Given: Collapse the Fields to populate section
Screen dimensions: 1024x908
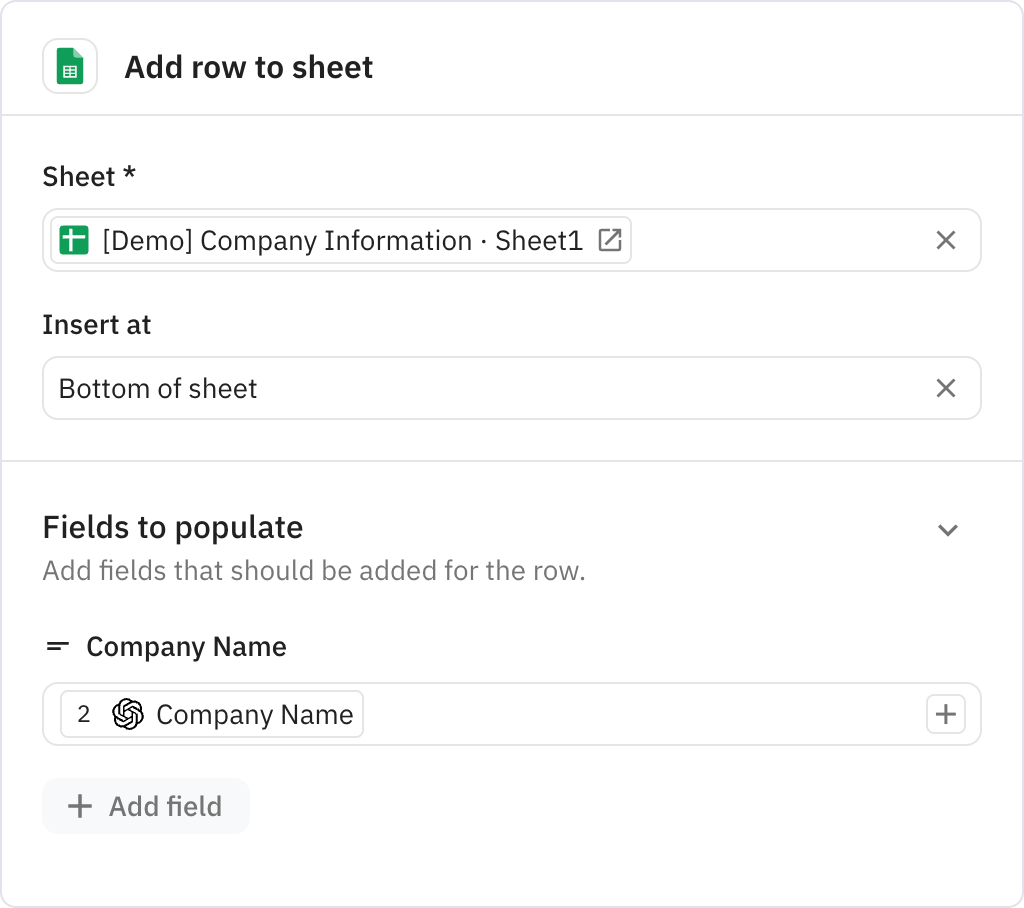Looking at the screenshot, I should (948, 530).
